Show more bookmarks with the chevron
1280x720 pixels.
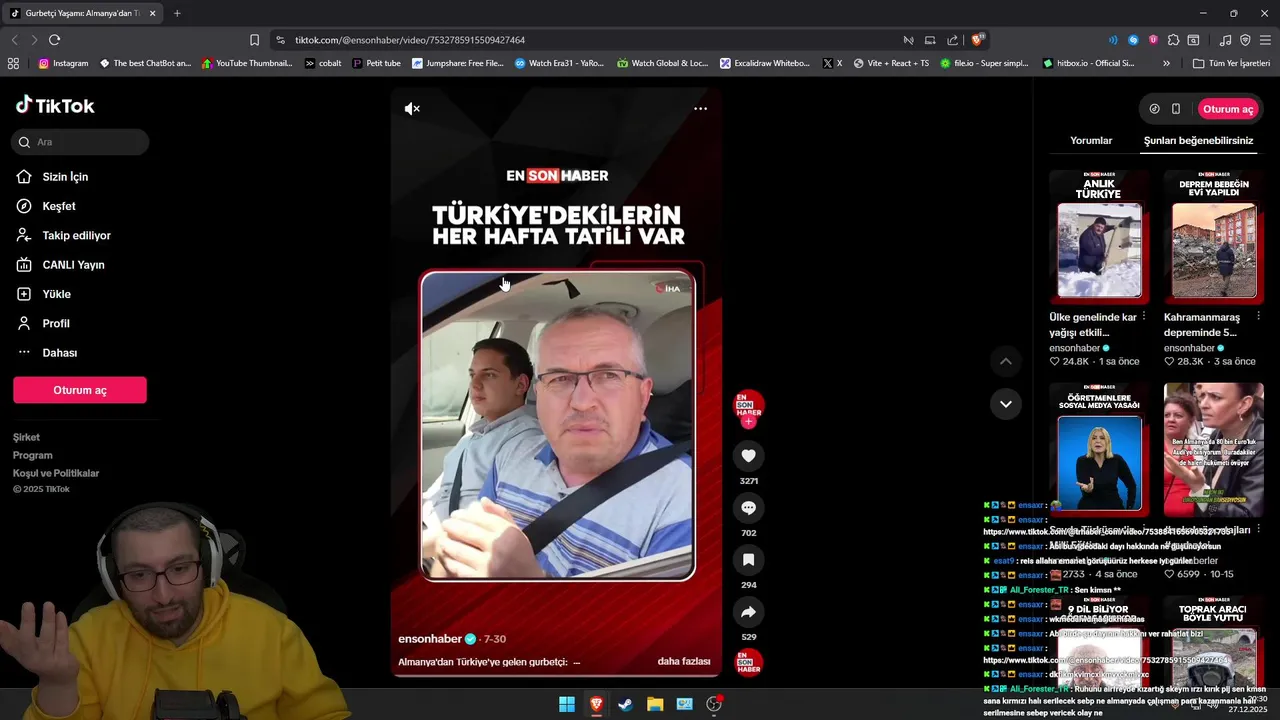[x=1166, y=63]
